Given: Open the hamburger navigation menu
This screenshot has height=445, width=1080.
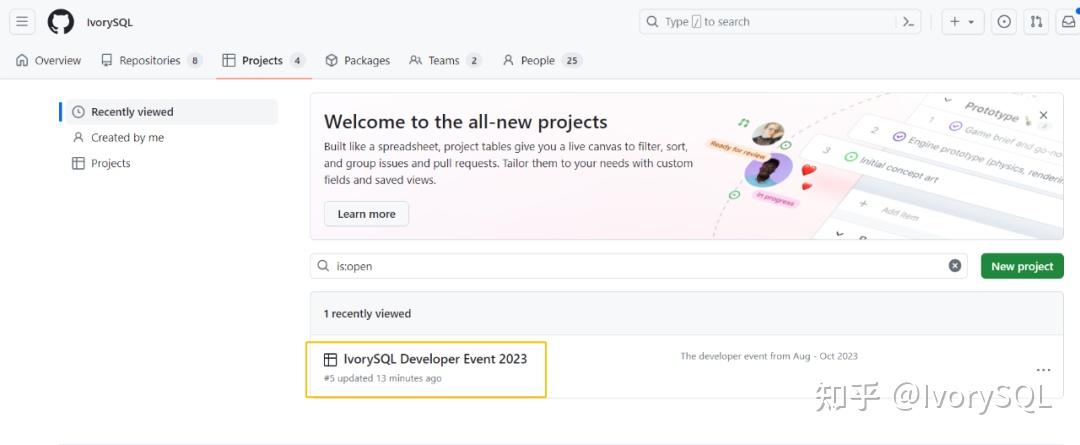Looking at the screenshot, I should tap(22, 22).
